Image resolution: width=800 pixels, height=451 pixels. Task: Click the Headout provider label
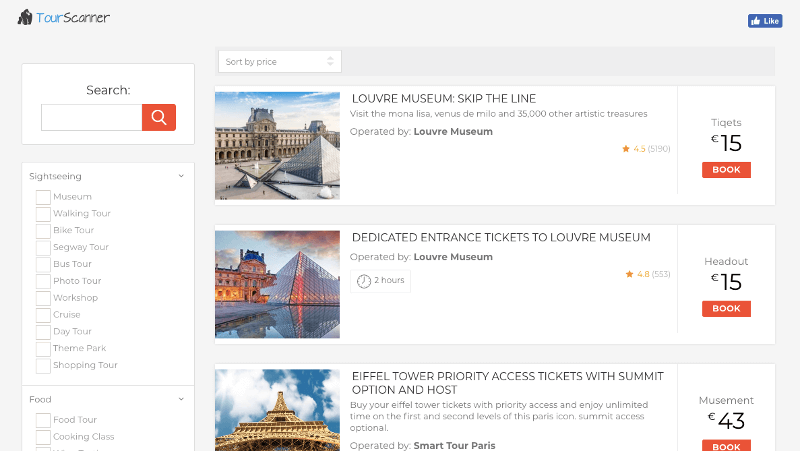click(726, 261)
